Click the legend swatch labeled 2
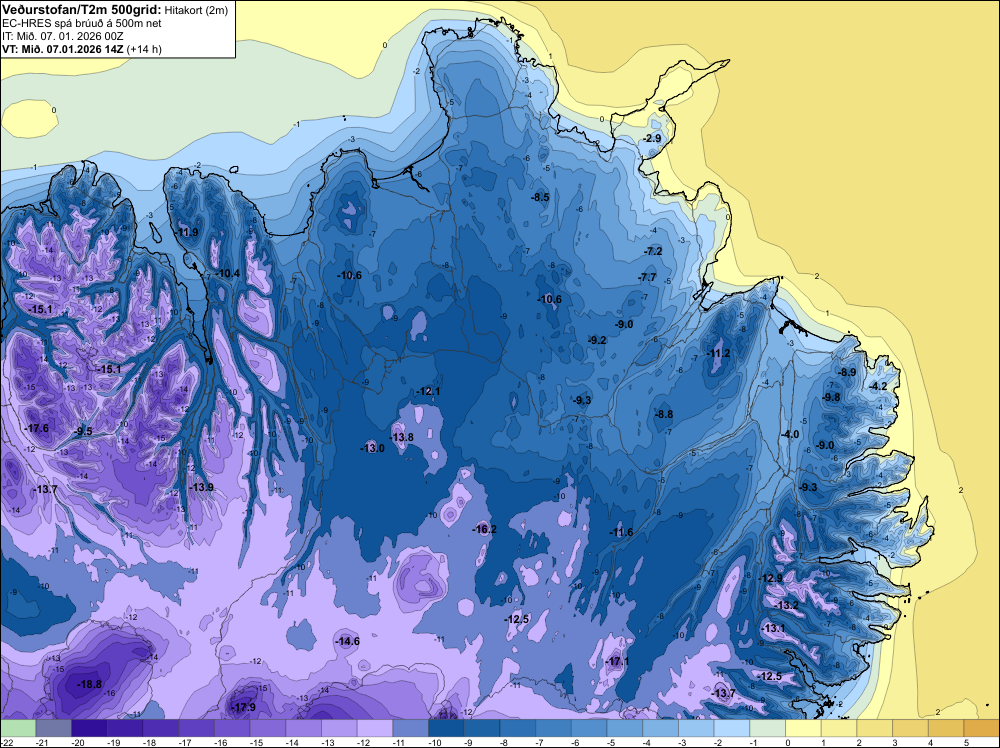The width and height of the screenshot is (1000, 748). point(875,728)
